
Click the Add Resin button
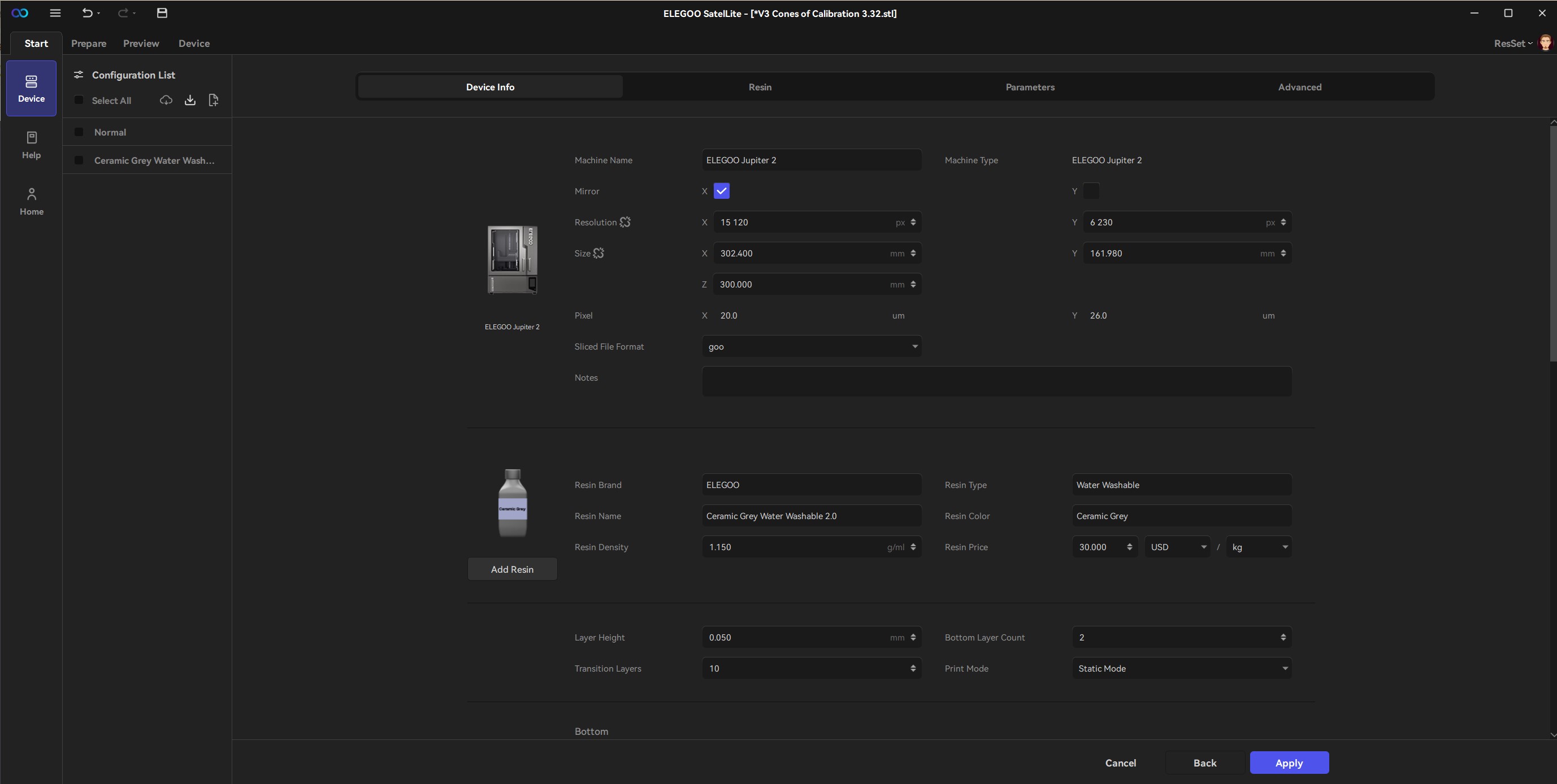click(x=513, y=569)
